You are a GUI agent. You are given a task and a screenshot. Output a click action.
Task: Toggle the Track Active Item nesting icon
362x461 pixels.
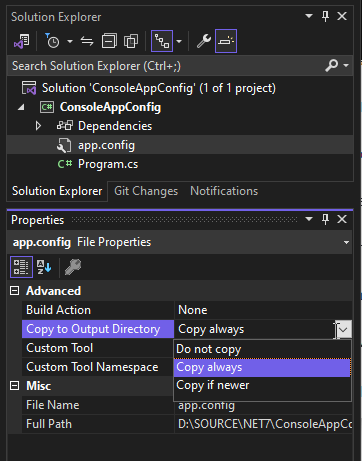point(162,41)
